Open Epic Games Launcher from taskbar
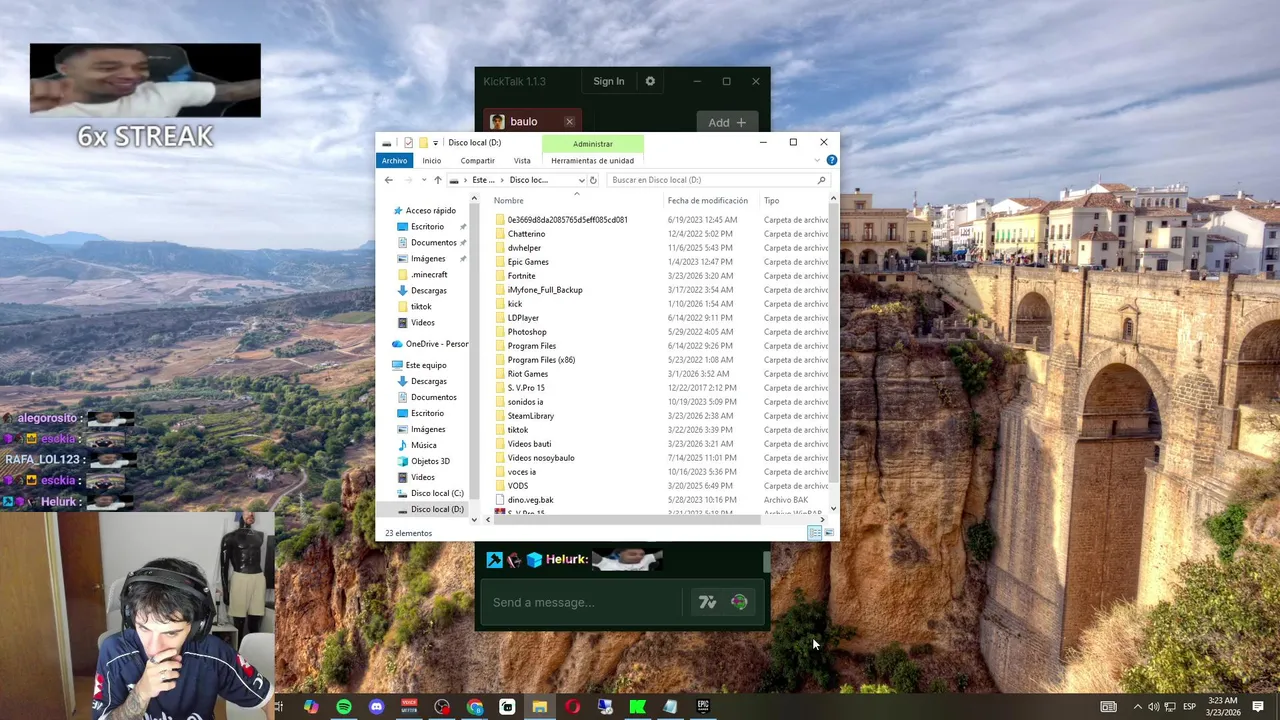Image resolution: width=1280 pixels, height=720 pixels. coord(703,707)
